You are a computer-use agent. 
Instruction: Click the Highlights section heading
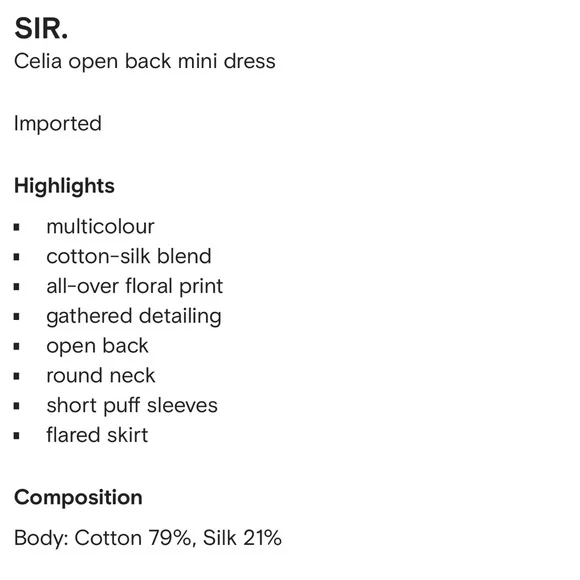pos(64,186)
